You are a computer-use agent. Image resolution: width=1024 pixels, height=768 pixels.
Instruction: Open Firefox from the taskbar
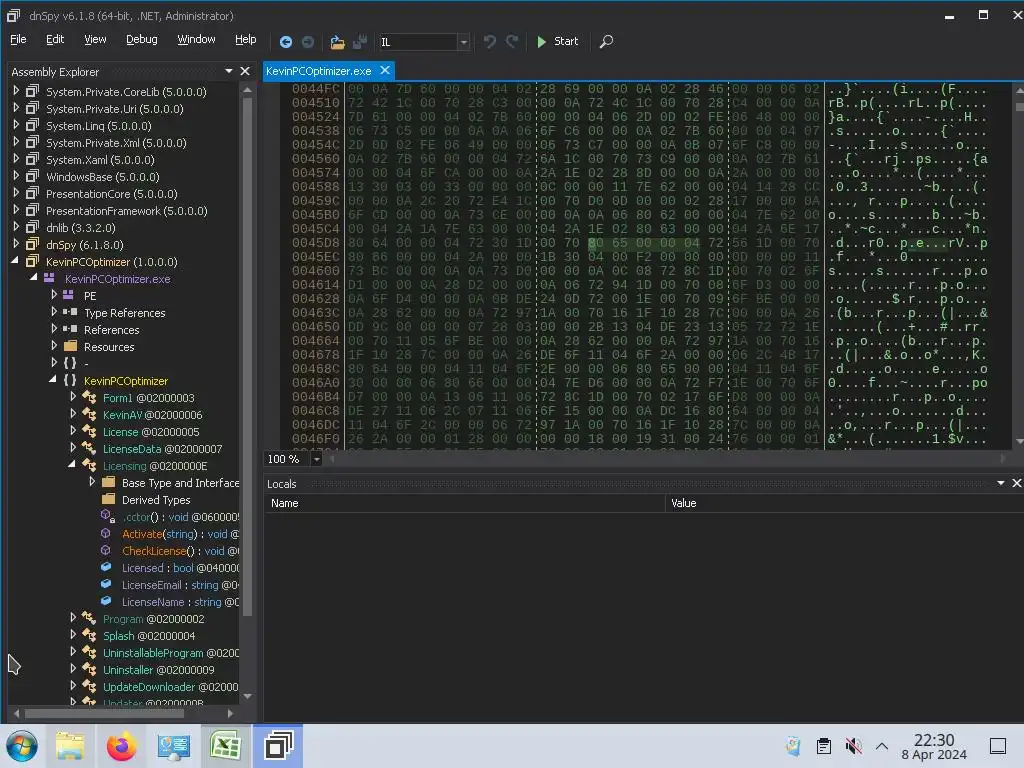point(121,746)
